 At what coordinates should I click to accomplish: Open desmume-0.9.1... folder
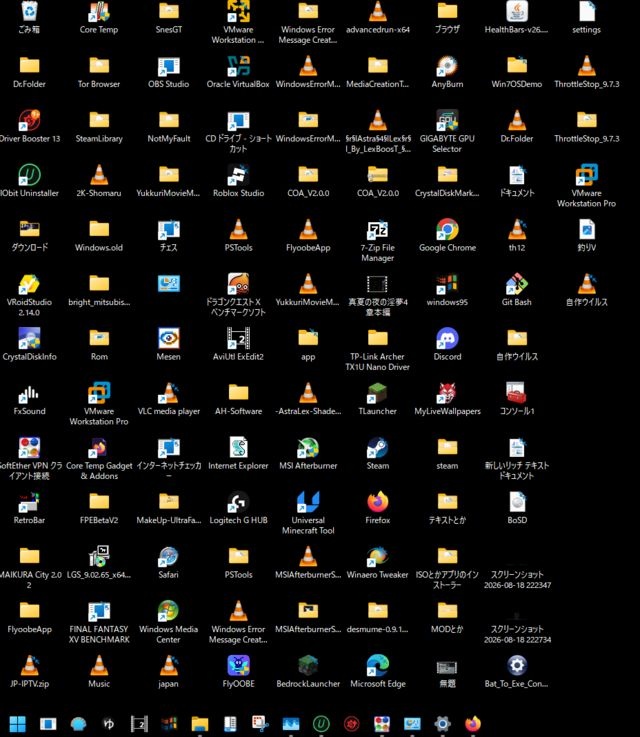[x=377, y=611]
